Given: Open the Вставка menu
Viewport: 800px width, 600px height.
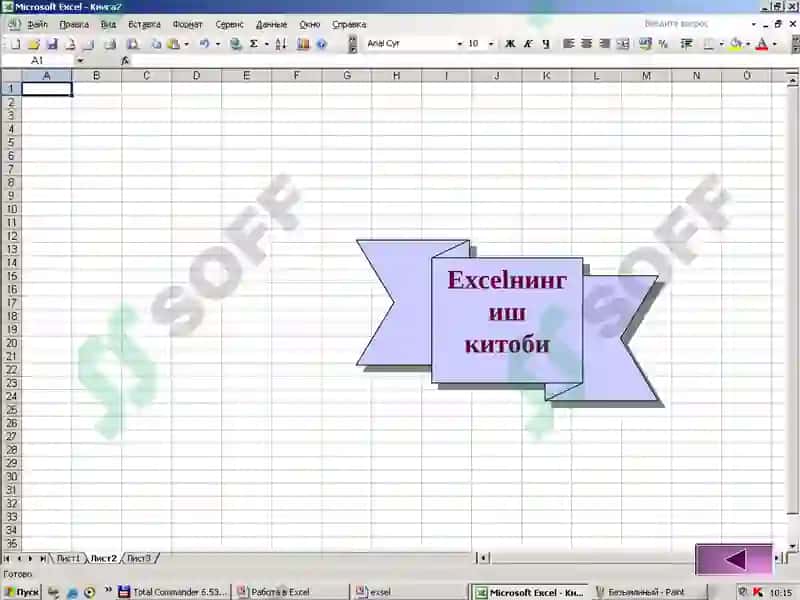Looking at the screenshot, I should (x=144, y=24).
